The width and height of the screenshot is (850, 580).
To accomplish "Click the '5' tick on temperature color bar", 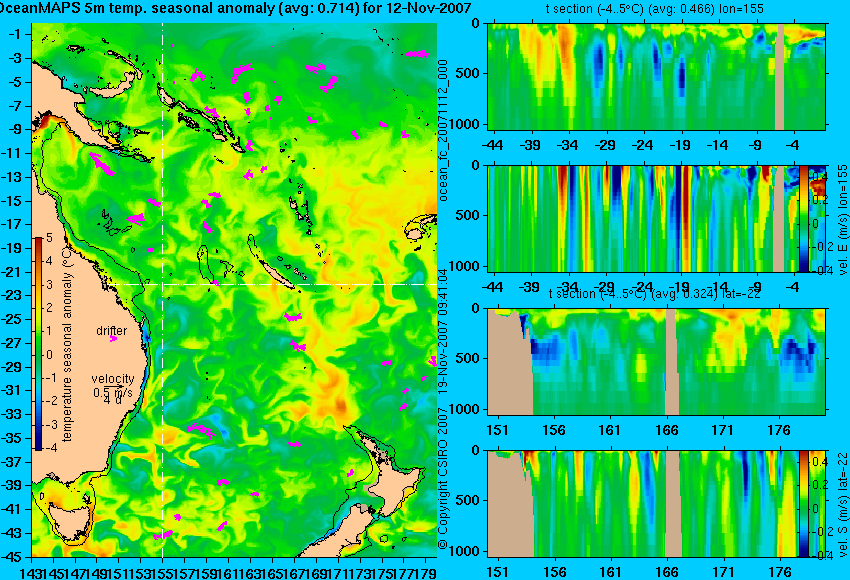I will pyautogui.click(x=49, y=237).
